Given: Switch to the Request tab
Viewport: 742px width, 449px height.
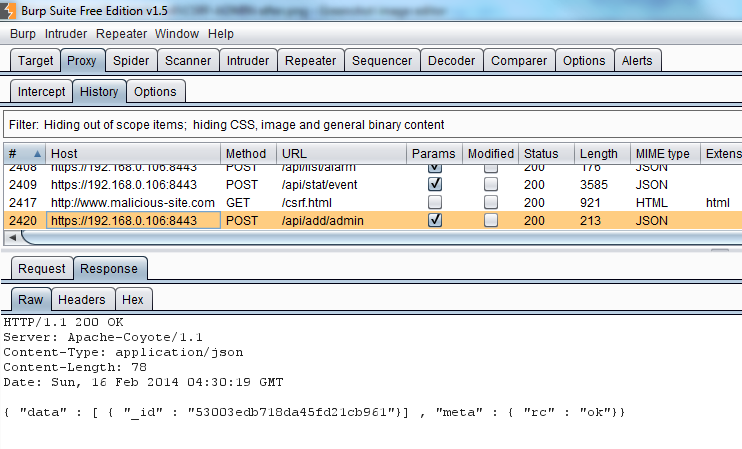Looking at the screenshot, I should click(x=42, y=268).
